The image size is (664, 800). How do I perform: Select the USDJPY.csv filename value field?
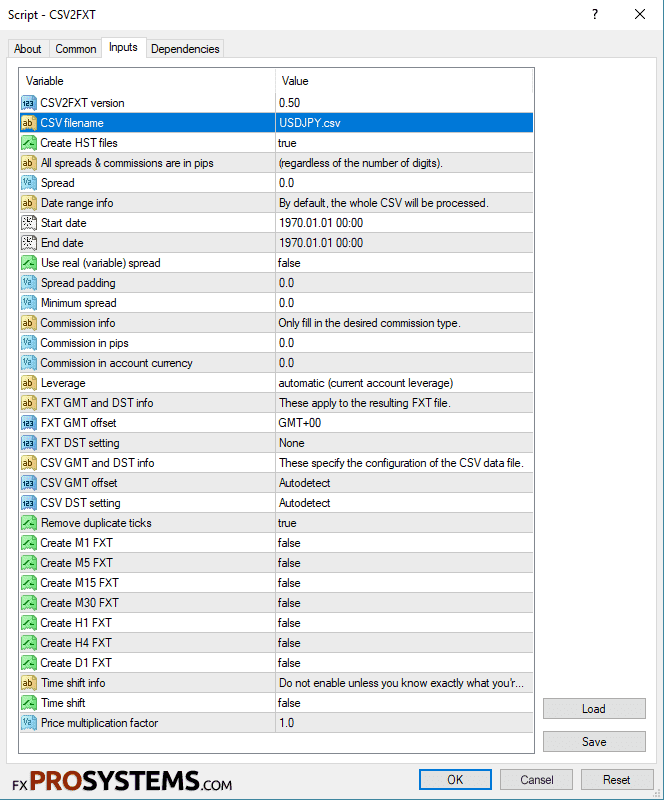click(404, 123)
